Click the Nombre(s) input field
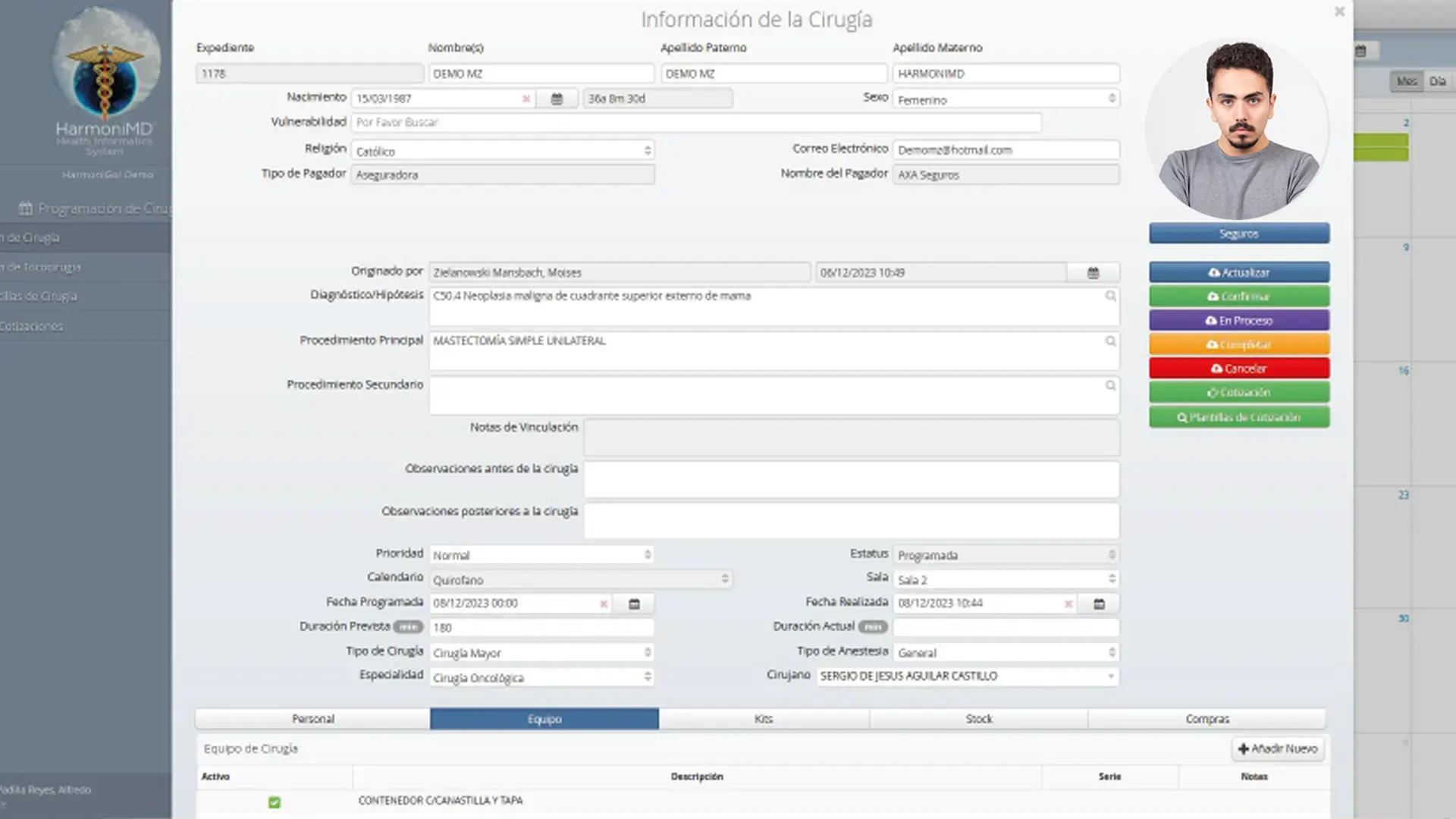The image size is (1456, 819). [541, 74]
